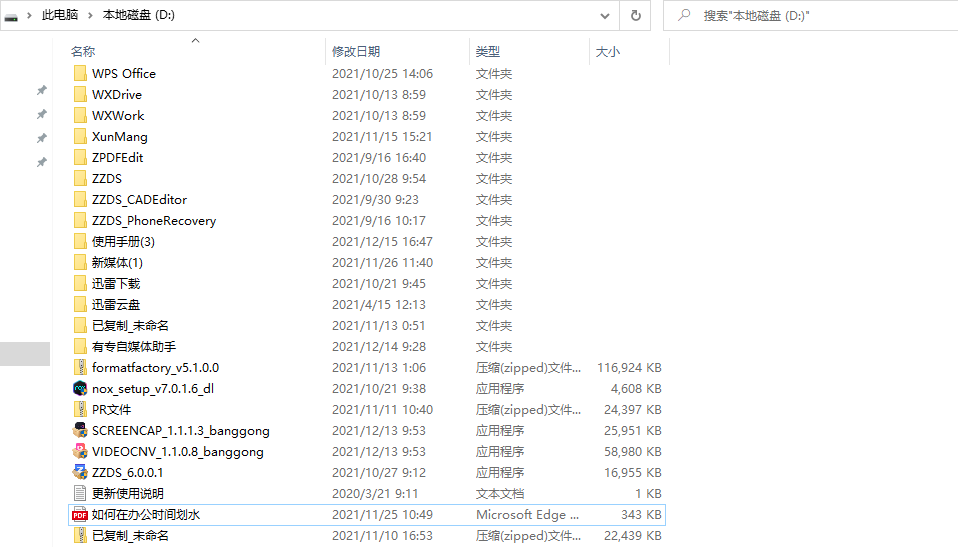Click the WPS Office folder icon
Viewport: 958px width, 548px height.
[80, 73]
